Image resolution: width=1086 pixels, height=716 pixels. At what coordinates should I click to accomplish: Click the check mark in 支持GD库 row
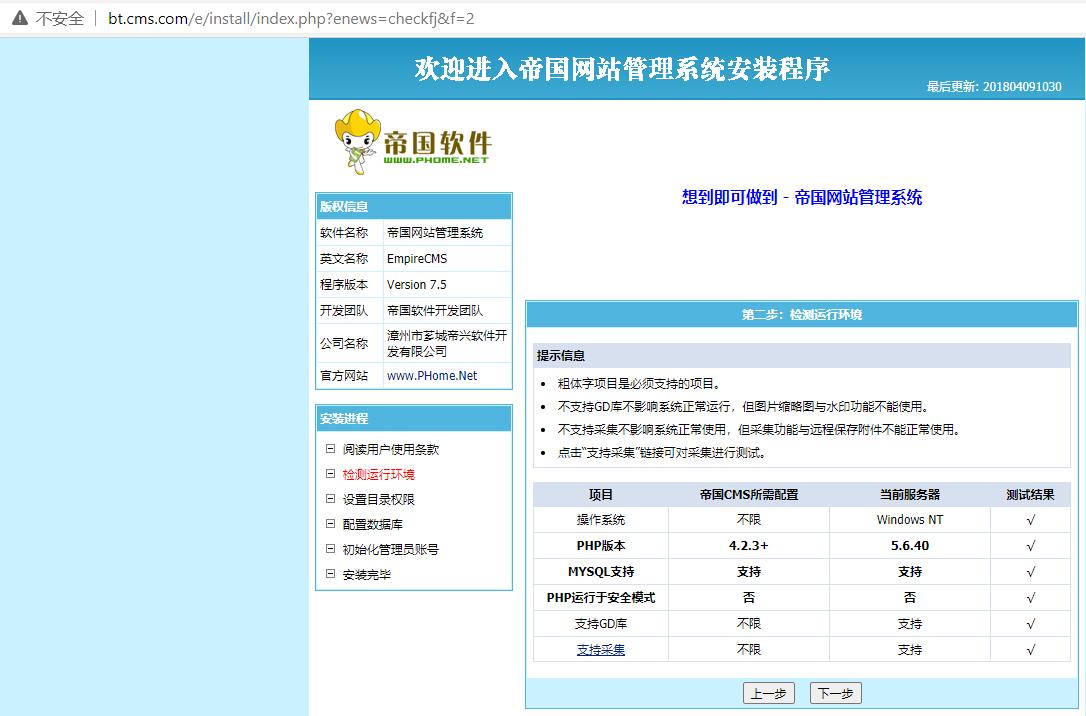(x=1031, y=623)
